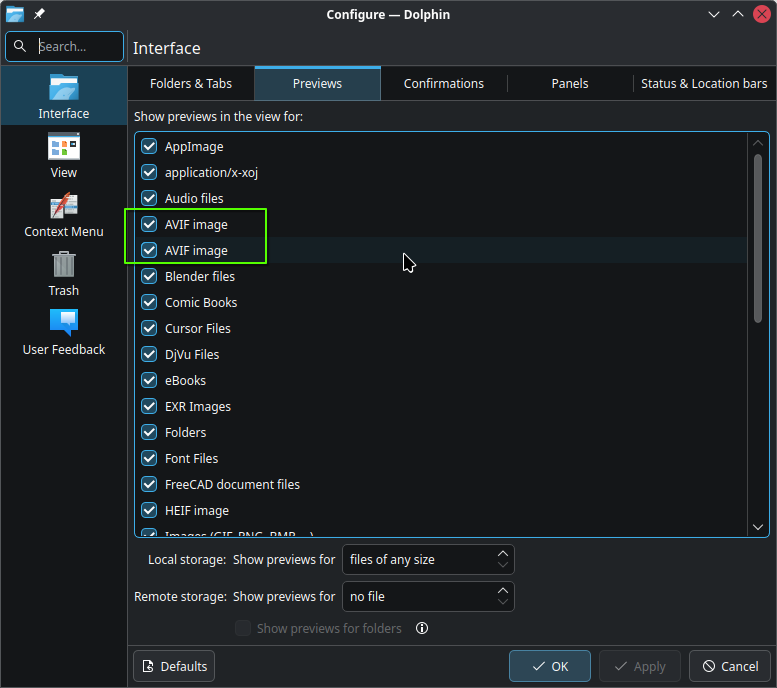Image resolution: width=777 pixels, height=688 pixels.
Task: Switch to the Folders & Tabs tab
Action: pos(191,84)
